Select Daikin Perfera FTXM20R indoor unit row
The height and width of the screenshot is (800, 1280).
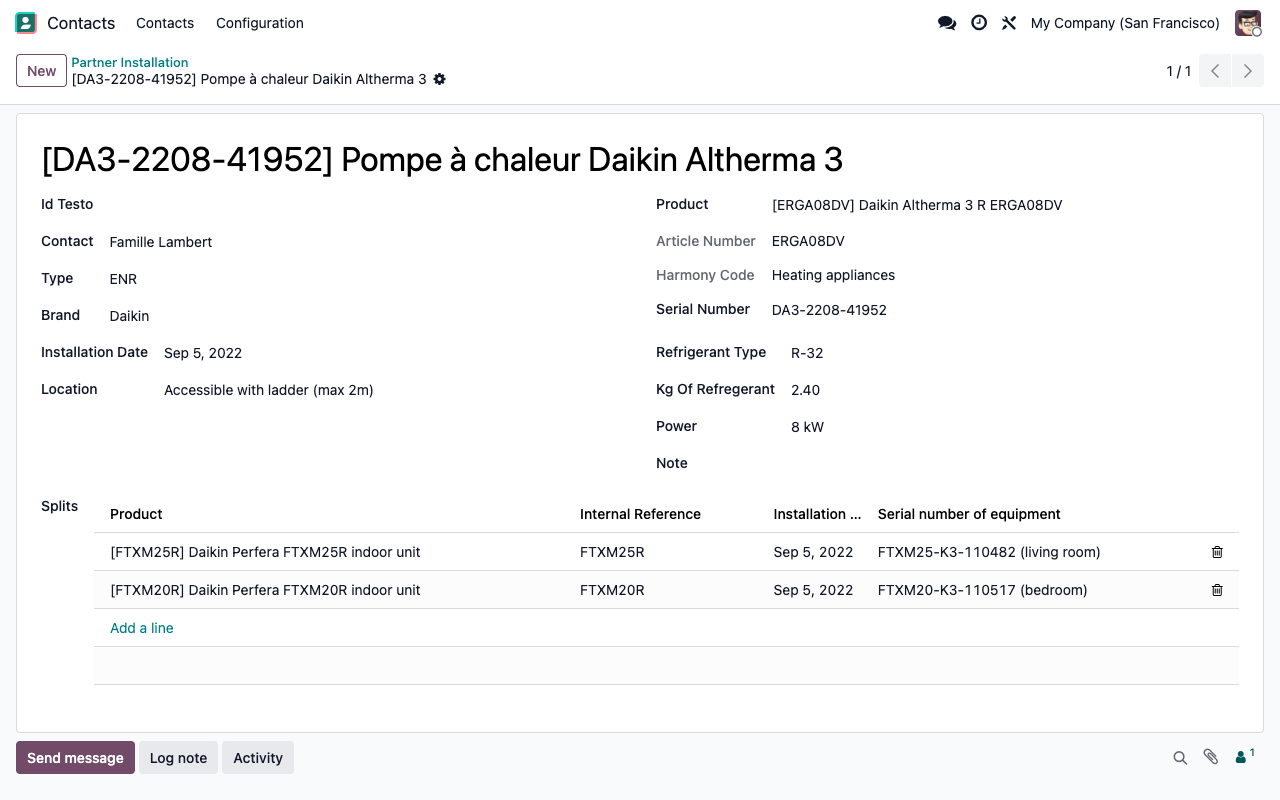tap(666, 590)
